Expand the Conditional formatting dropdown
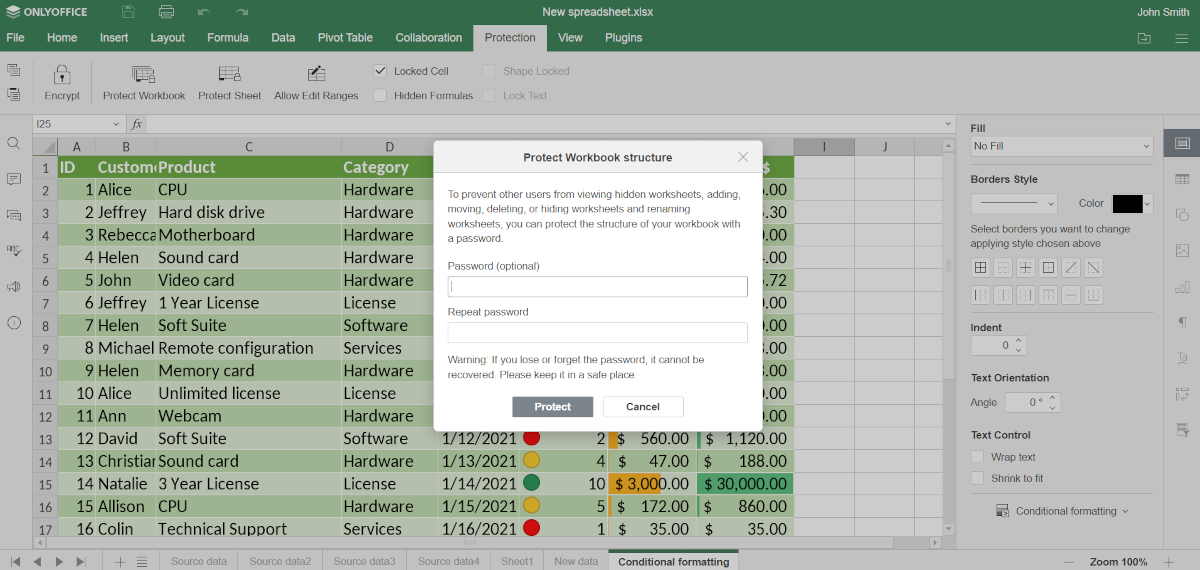Screen dimensions: 1200x570 [x=1062, y=511]
